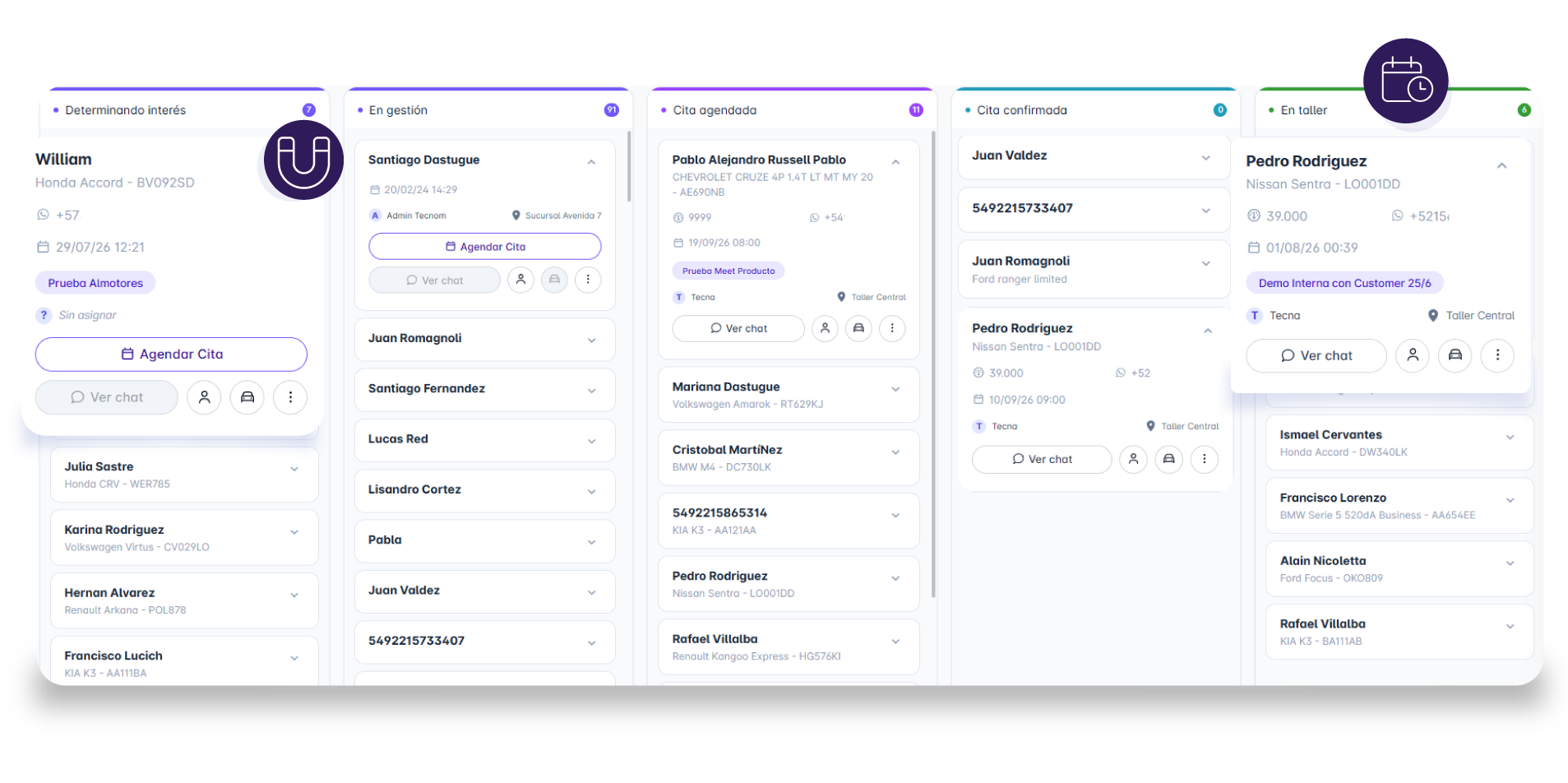Open more options in En taller Pedro Rodriguez card
1568x783 pixels.
(1497, 355)
